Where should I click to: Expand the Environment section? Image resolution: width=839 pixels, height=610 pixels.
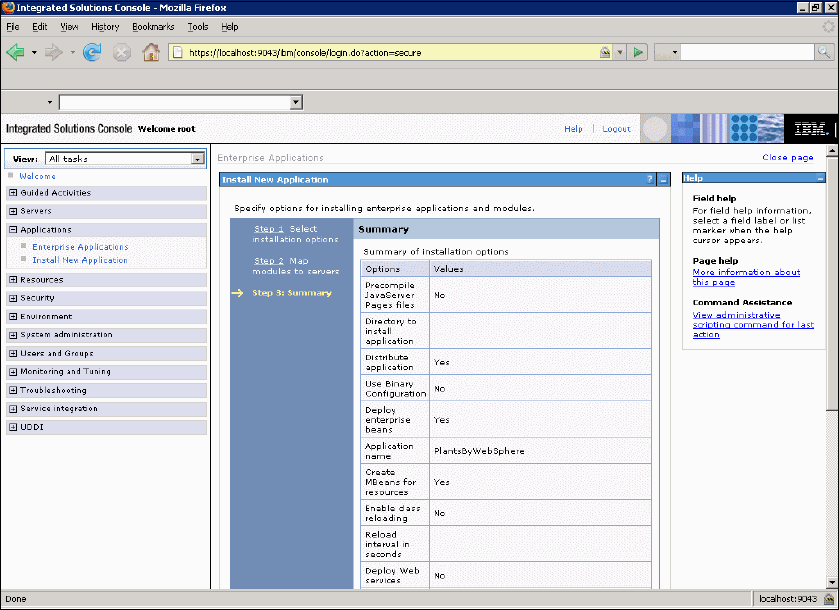(x=13, y=317)
